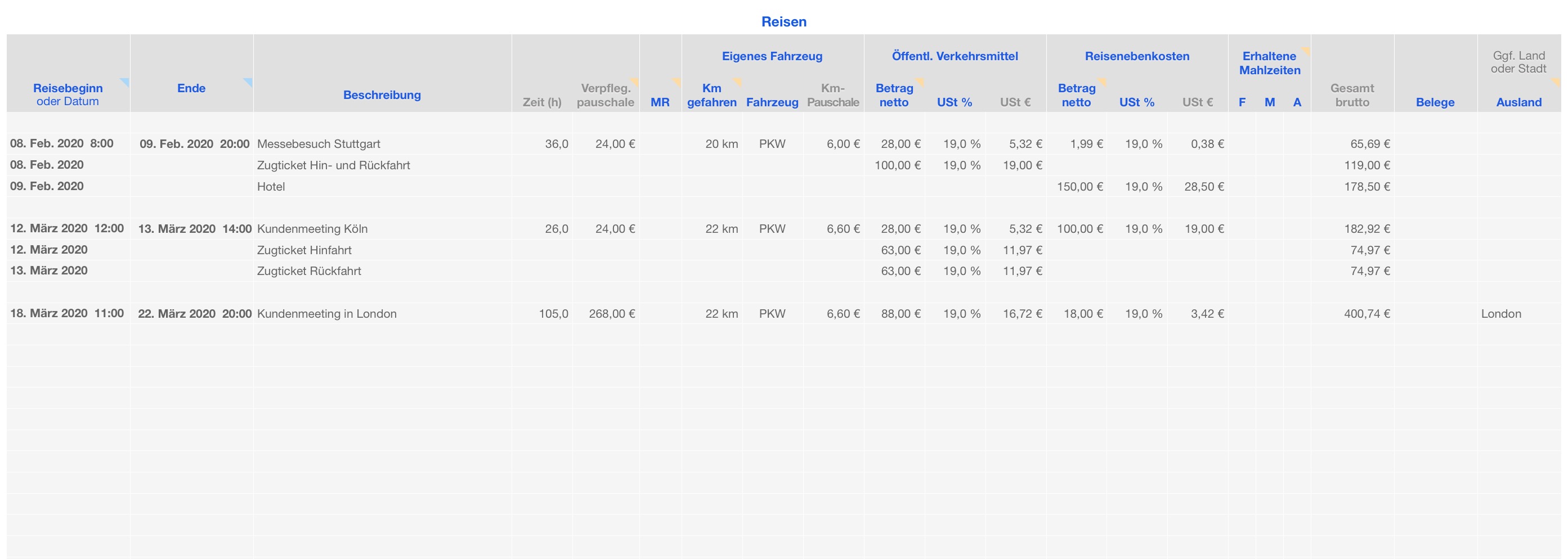
Task: Click the comment marker on the Reisebeginn header
Action: coord(126,81)
